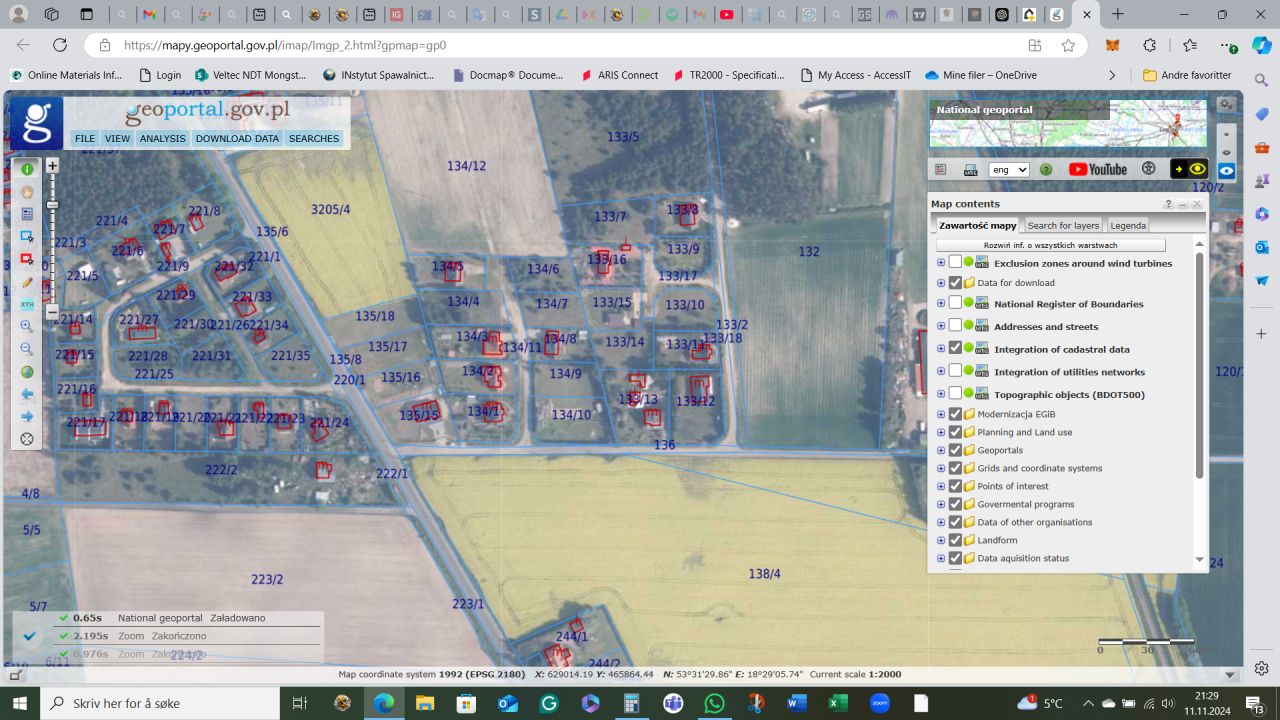Click the magnifier zoom-out tool

click(27, 349)
